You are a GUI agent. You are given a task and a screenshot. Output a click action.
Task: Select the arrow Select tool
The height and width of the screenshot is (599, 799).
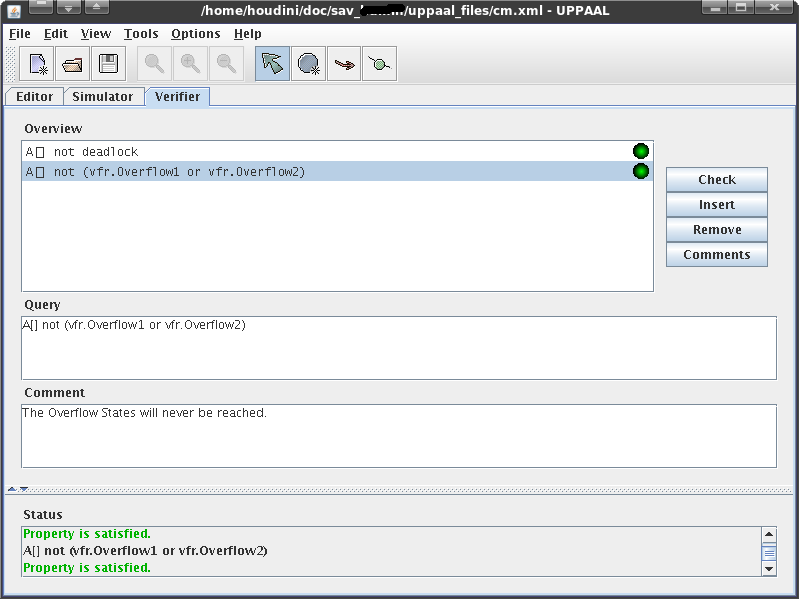click(272, 64)
